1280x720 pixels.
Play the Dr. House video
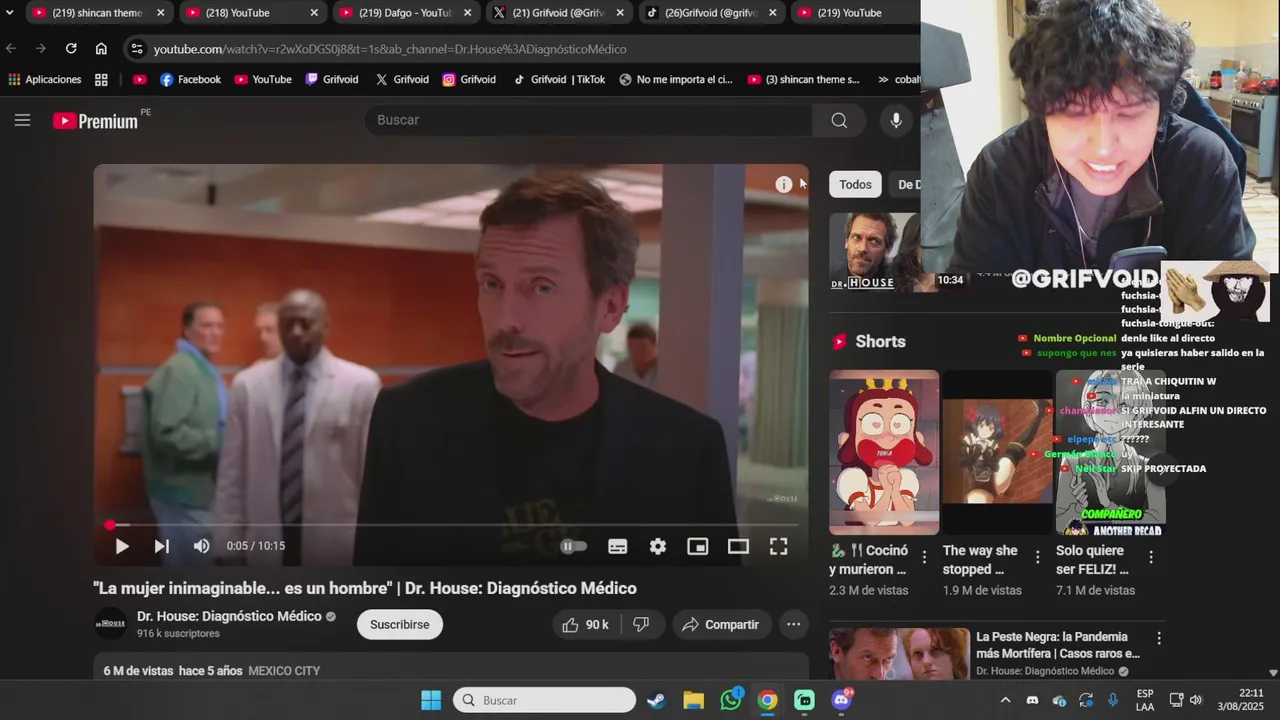click(122, 546)
